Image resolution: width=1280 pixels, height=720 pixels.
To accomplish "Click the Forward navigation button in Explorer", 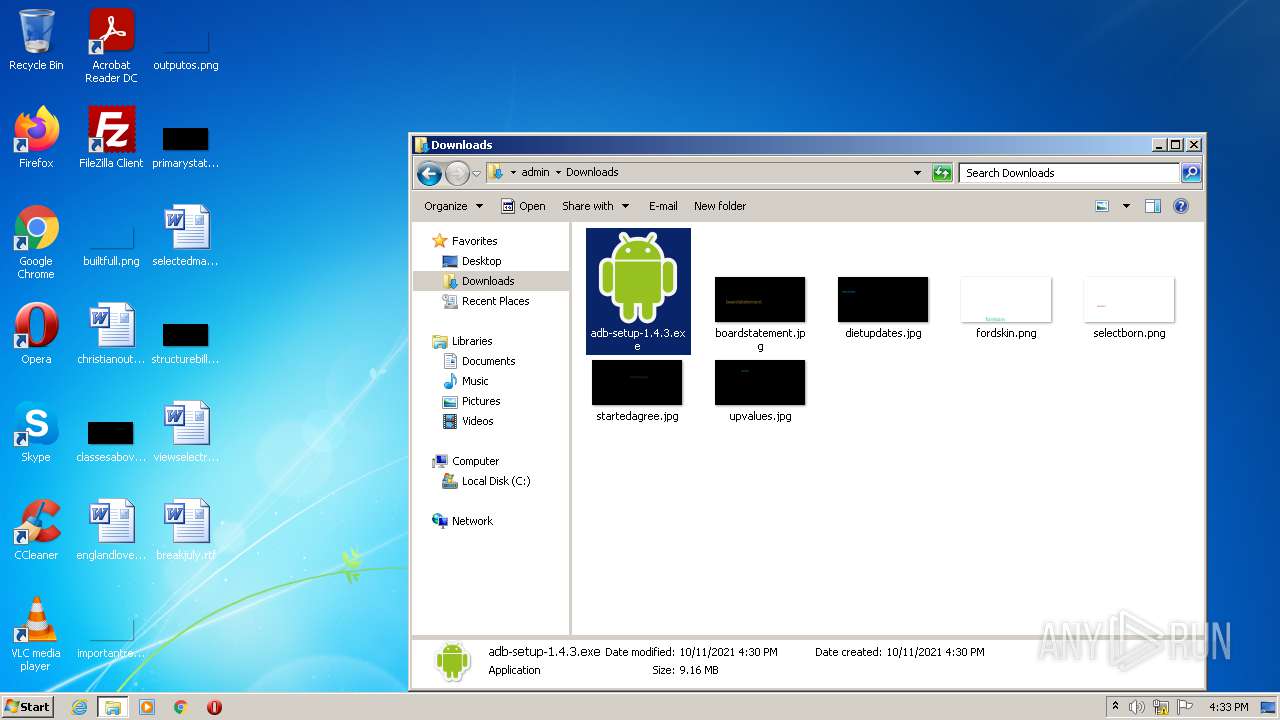I will [x=457, y=173].
